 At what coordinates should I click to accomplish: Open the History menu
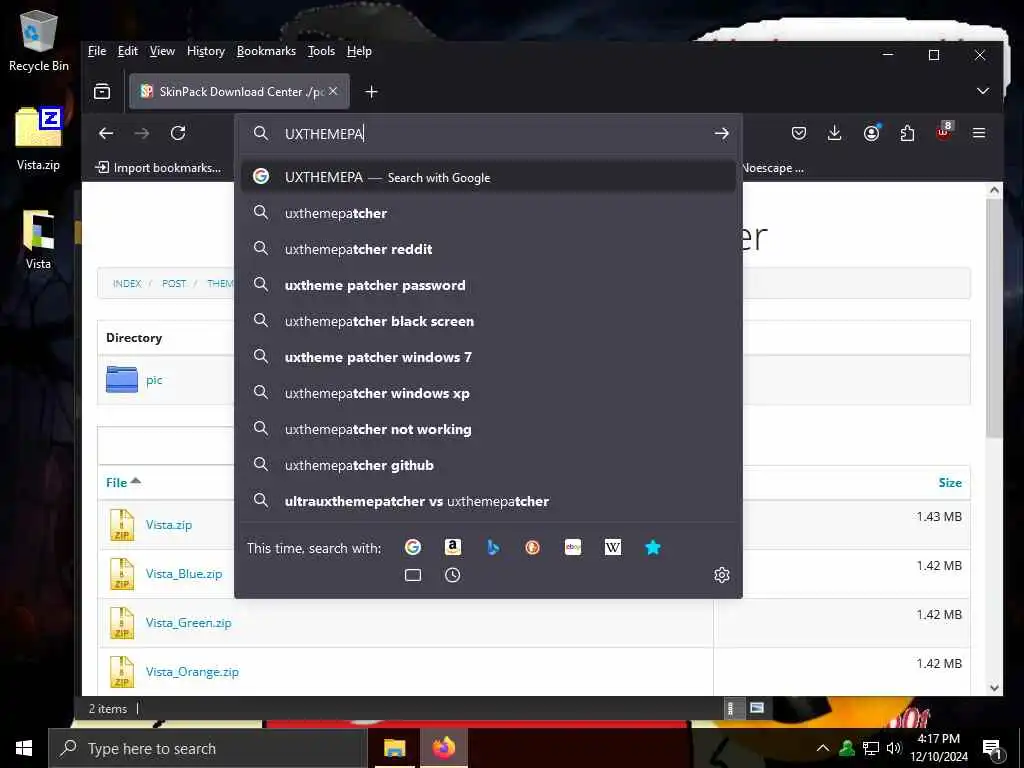[x=206, y=51]
